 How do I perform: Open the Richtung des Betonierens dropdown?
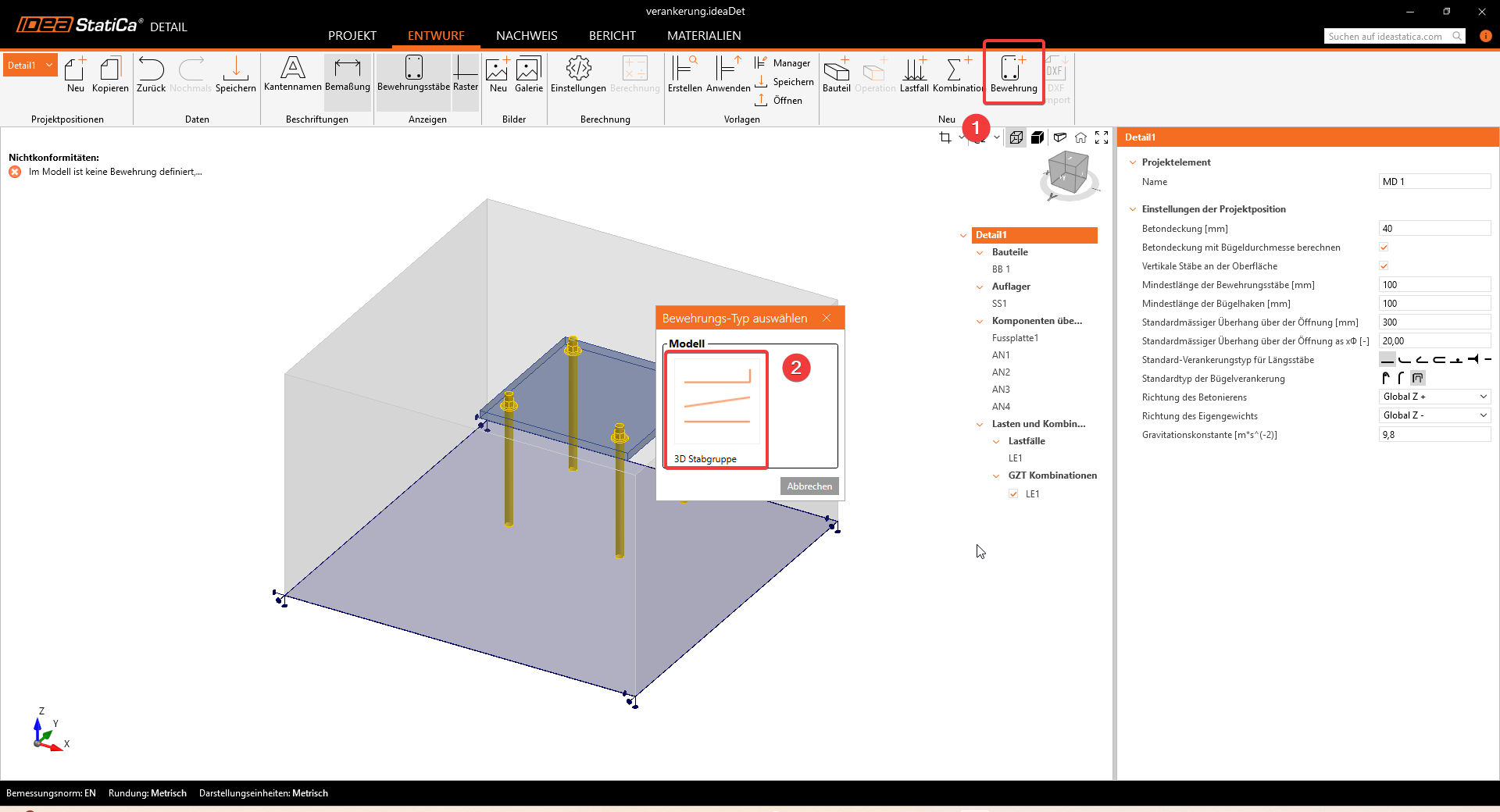[1434, 397]
